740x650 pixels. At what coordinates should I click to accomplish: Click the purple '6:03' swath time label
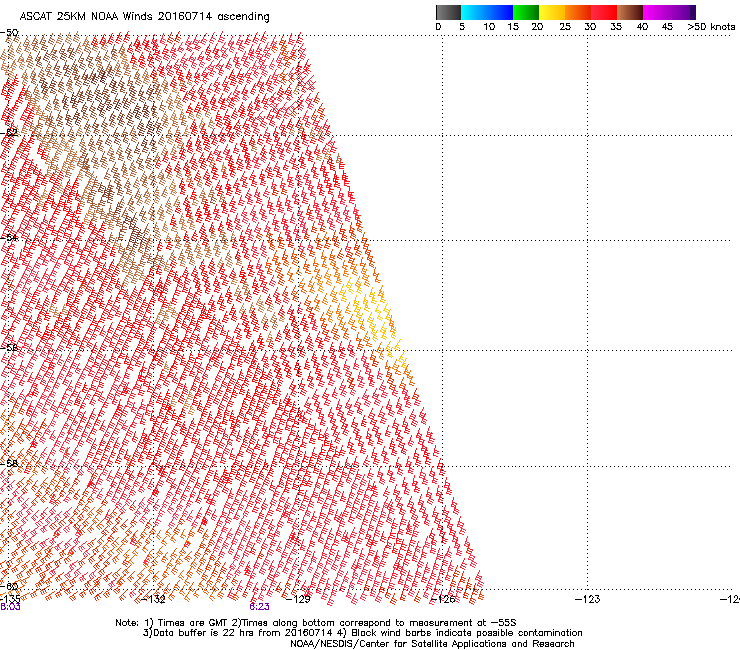10,607
